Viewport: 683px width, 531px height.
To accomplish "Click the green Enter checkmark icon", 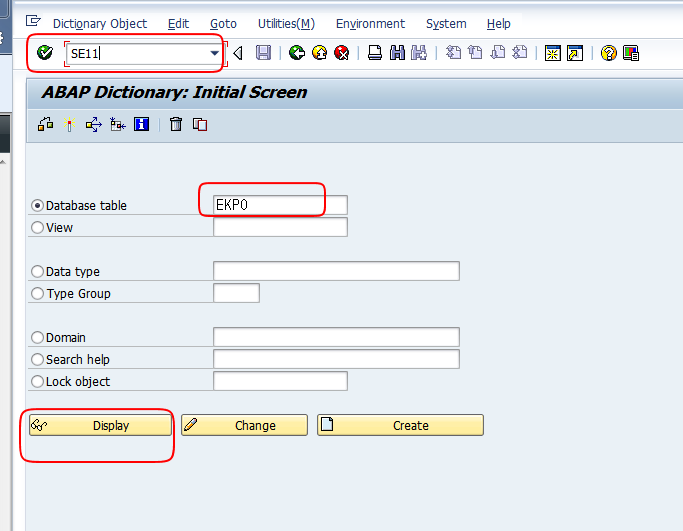I will (x=44, y=53).
